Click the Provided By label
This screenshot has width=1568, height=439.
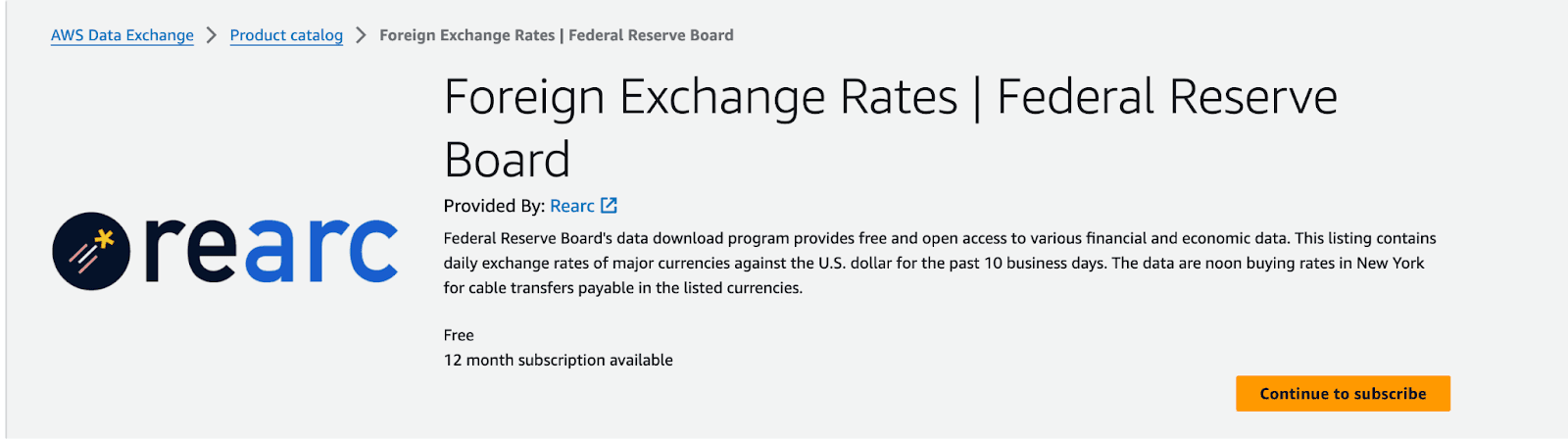pyautogui.click(x=494, y=206)
